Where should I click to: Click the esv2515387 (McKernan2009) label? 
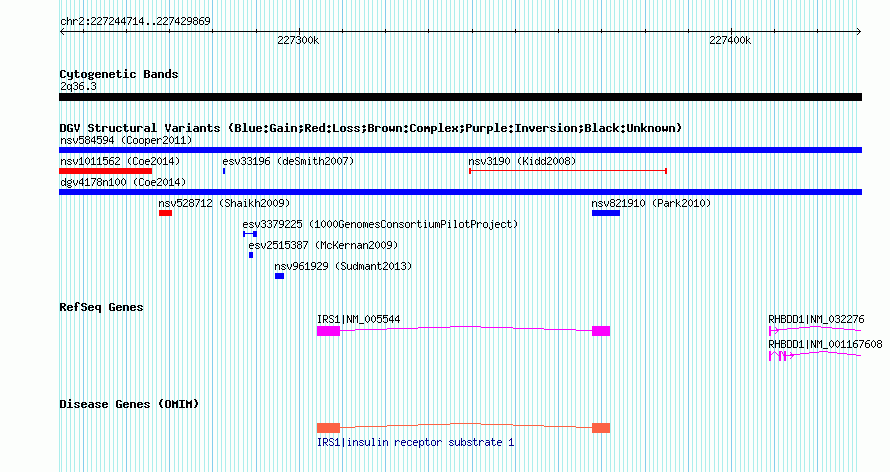[324, 245]
